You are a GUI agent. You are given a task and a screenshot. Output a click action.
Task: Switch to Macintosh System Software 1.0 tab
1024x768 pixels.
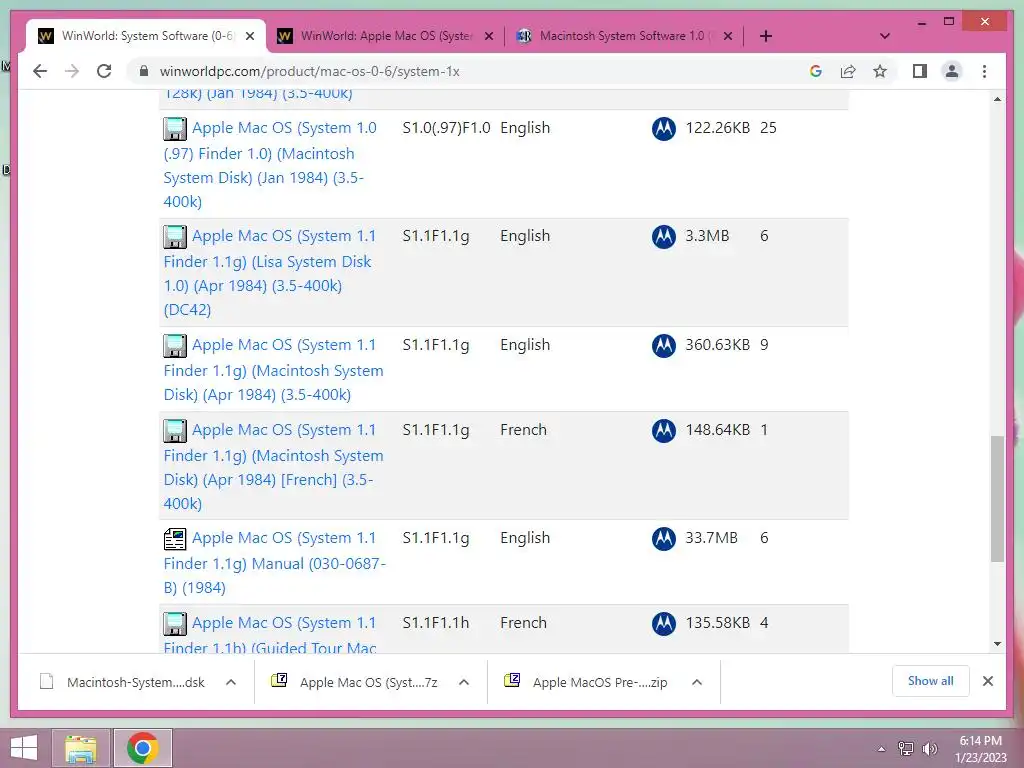624,36
